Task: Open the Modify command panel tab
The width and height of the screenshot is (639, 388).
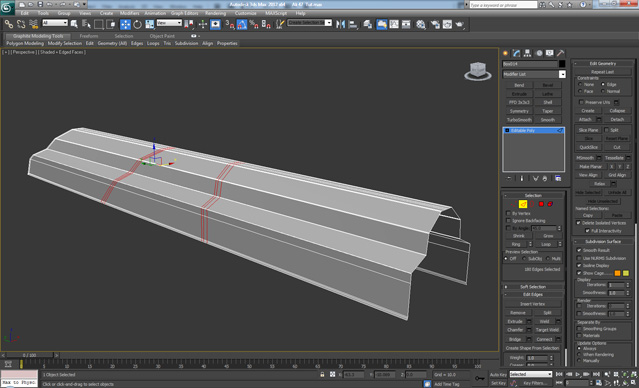Action: (517, 53)
